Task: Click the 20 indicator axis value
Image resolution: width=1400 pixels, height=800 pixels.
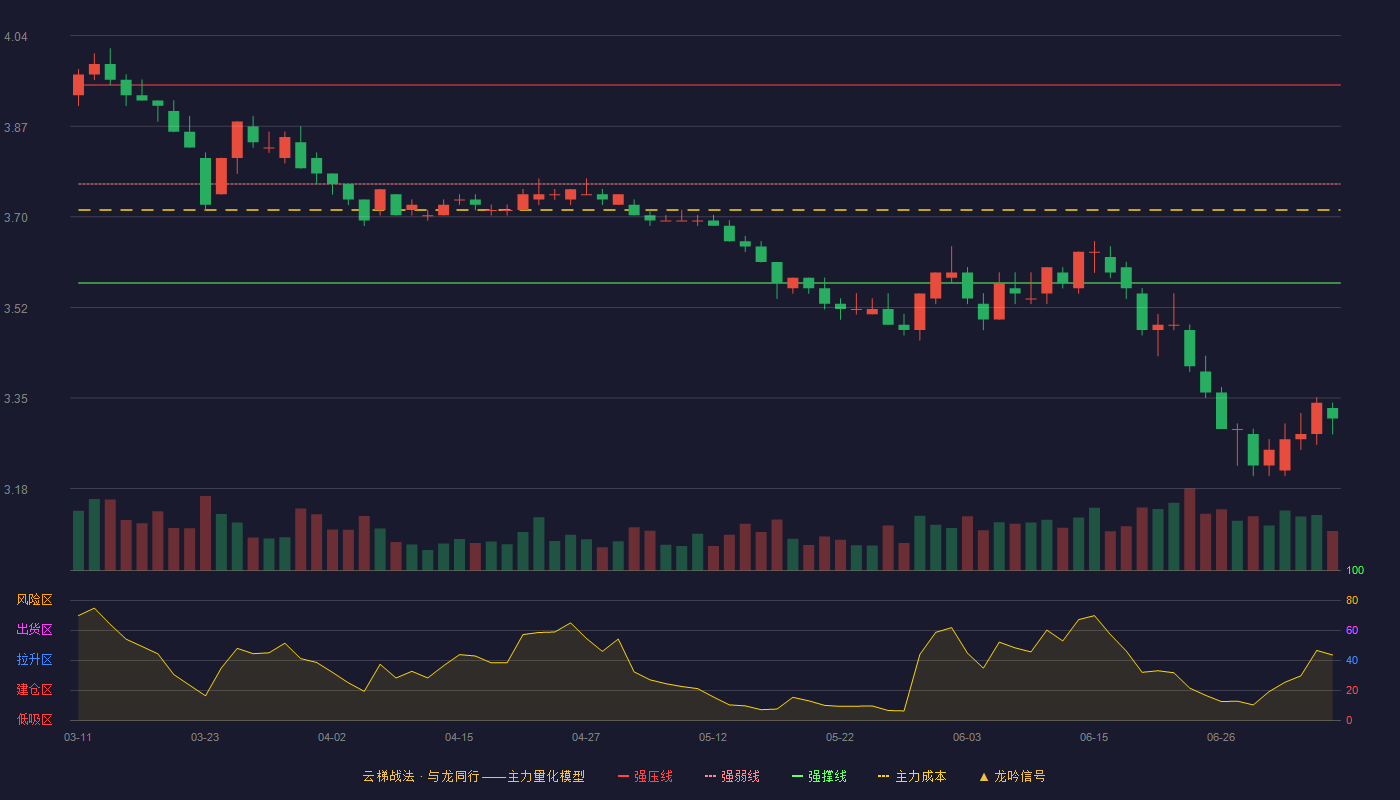Action: [1352, 690]
